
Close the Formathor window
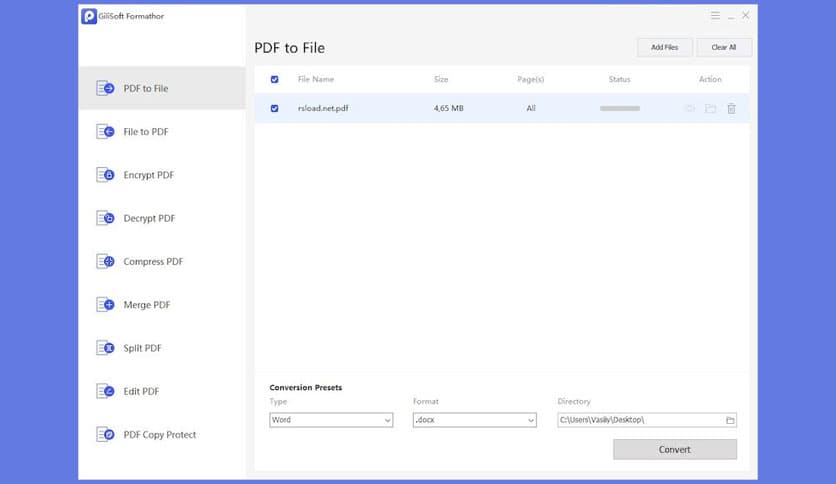coord(745,15)
